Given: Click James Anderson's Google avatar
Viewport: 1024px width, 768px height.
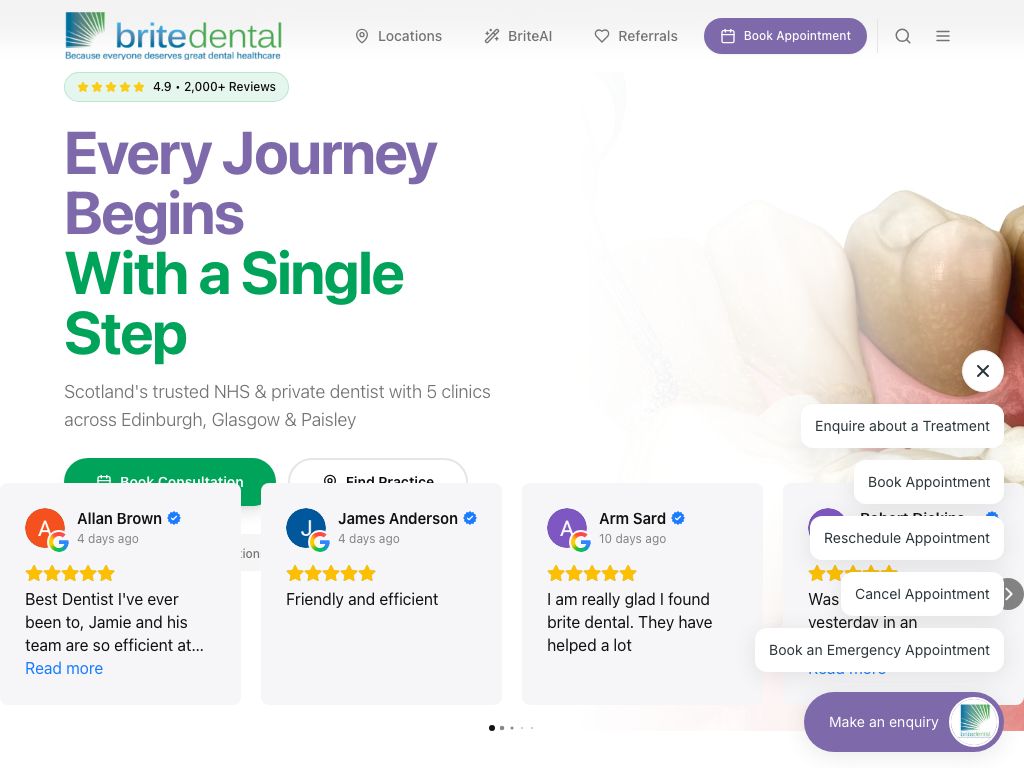Looking at the screenshot, I should click(x=308, y=530).
